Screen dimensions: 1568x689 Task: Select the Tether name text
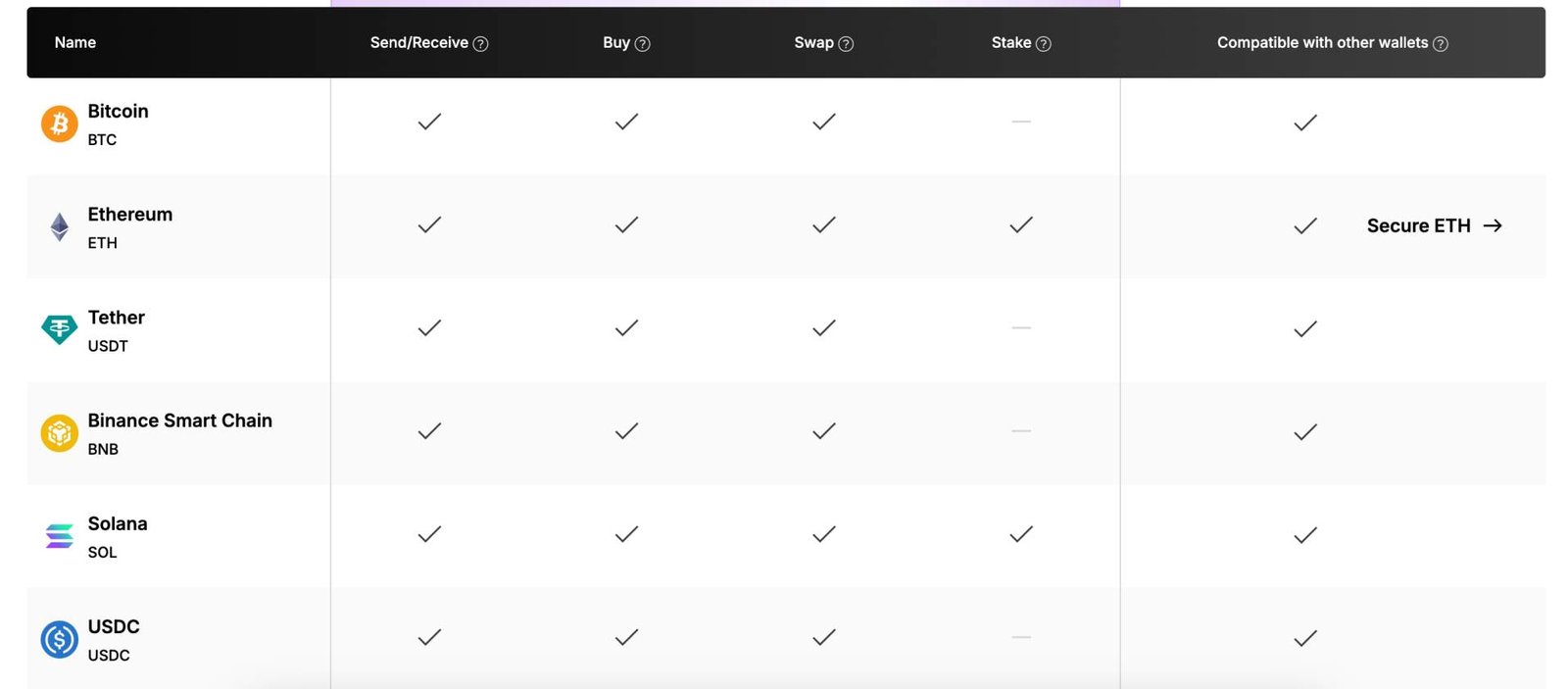tap(117, 317)
